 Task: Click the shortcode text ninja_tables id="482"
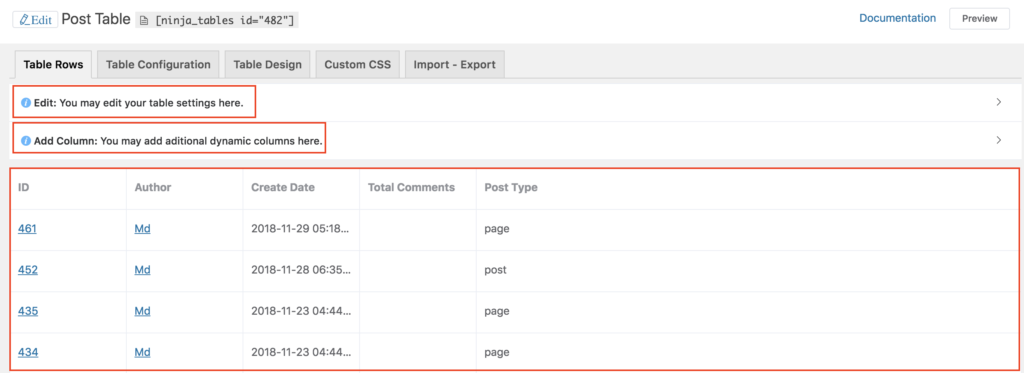(x=225, y=21)
